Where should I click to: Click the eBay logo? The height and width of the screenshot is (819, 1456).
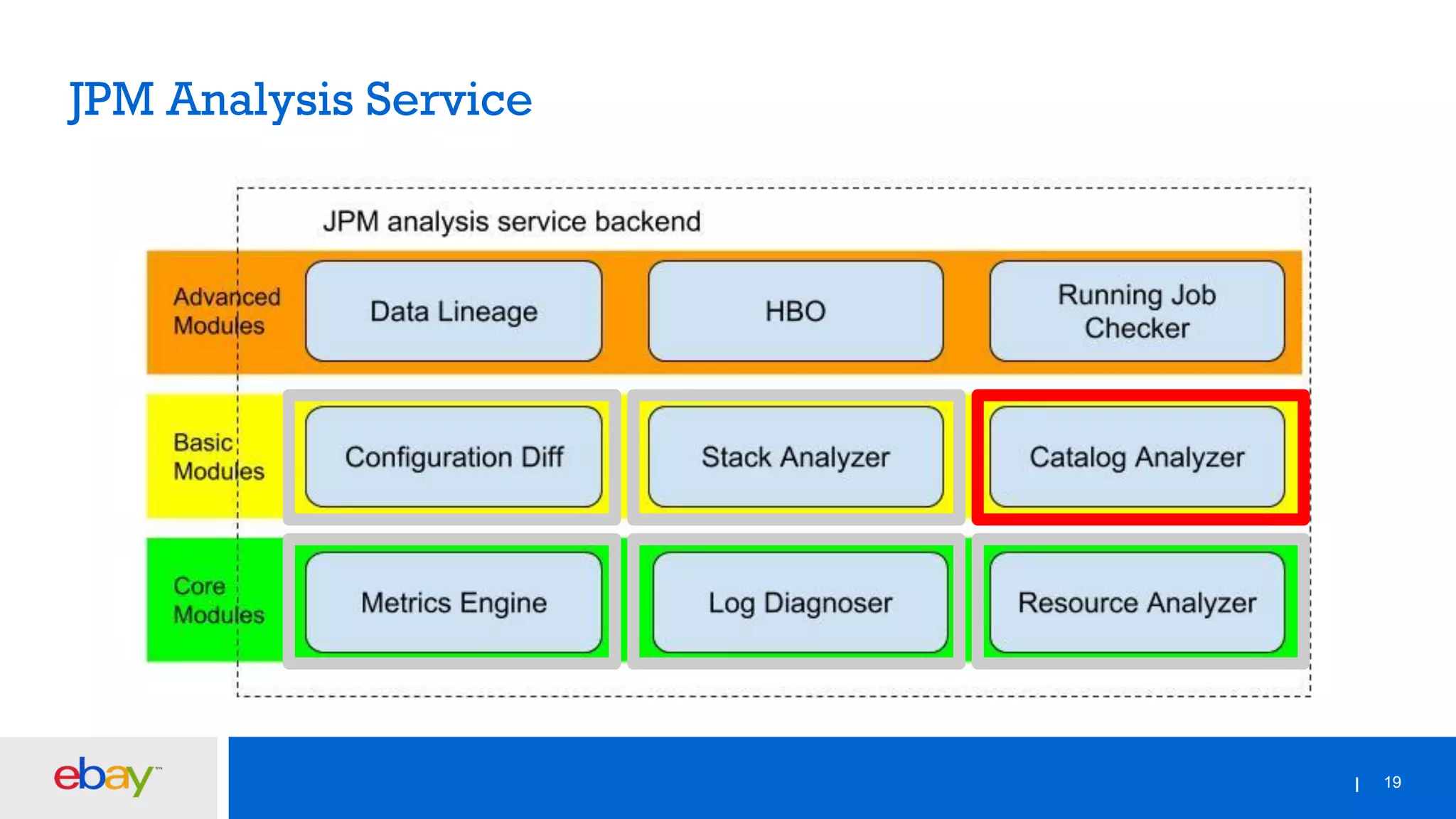[107, 776]
